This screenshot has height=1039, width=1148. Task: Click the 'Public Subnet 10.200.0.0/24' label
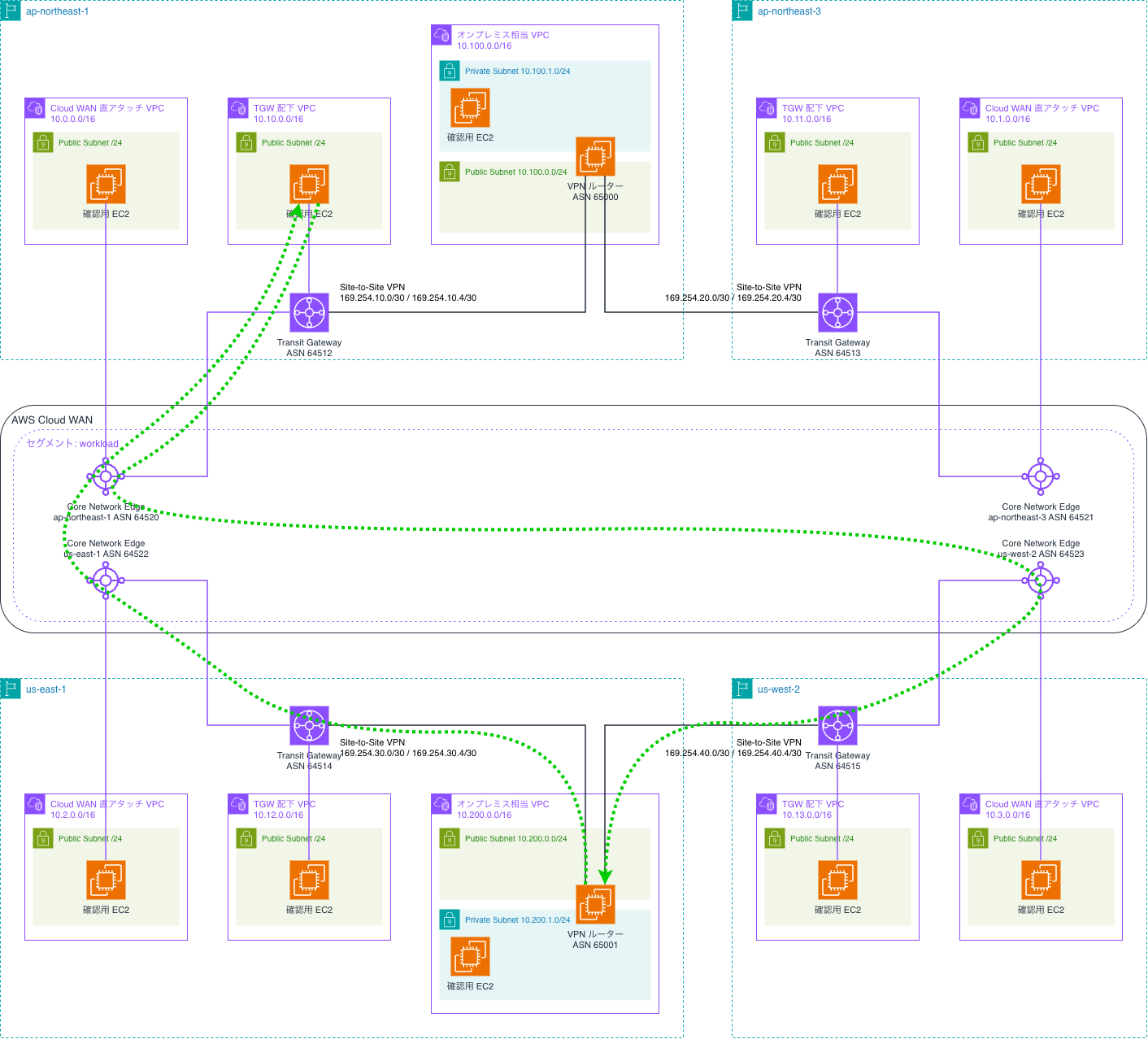[x=516, y=839]
